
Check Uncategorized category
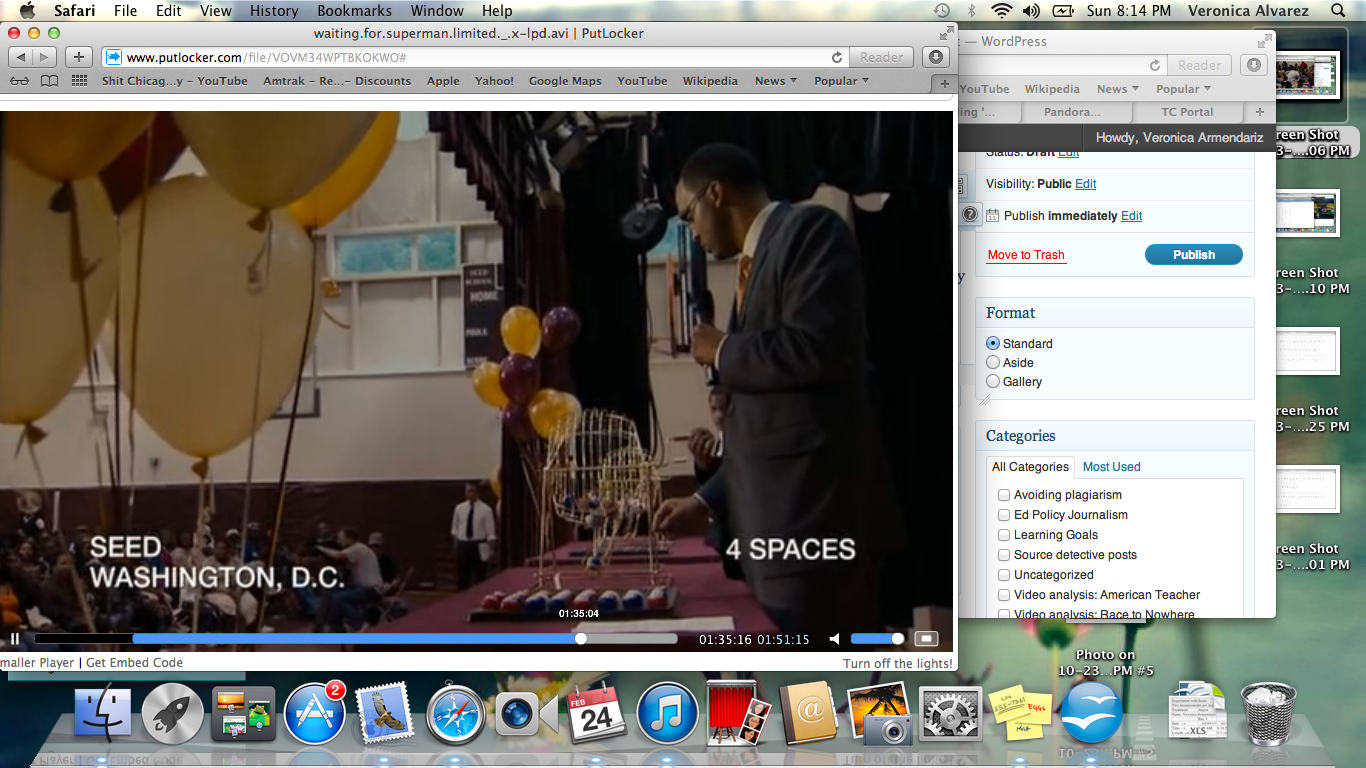click(x=1004, y=575)
